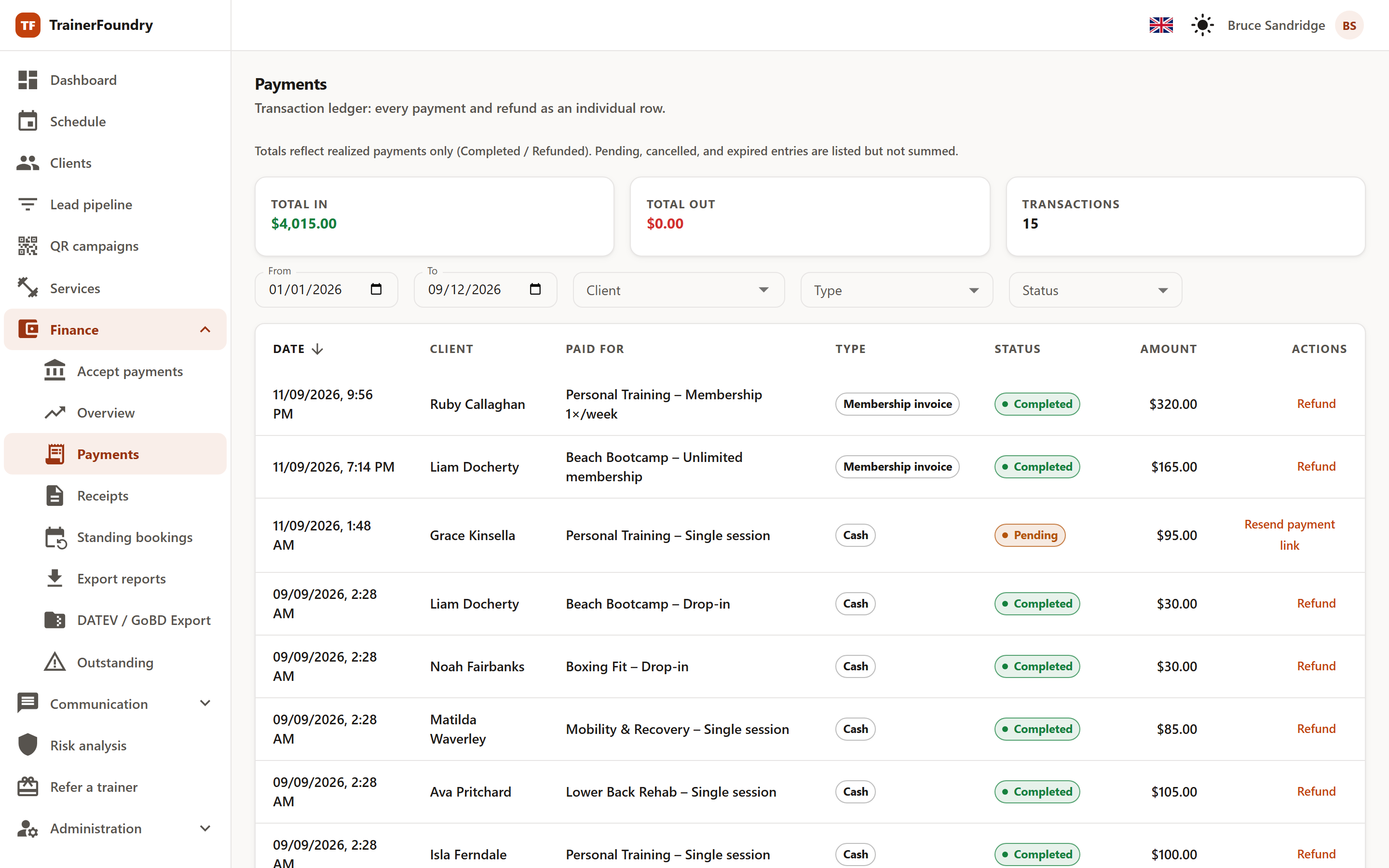
Task: Click the BS user avatar
Action: 1349,25
